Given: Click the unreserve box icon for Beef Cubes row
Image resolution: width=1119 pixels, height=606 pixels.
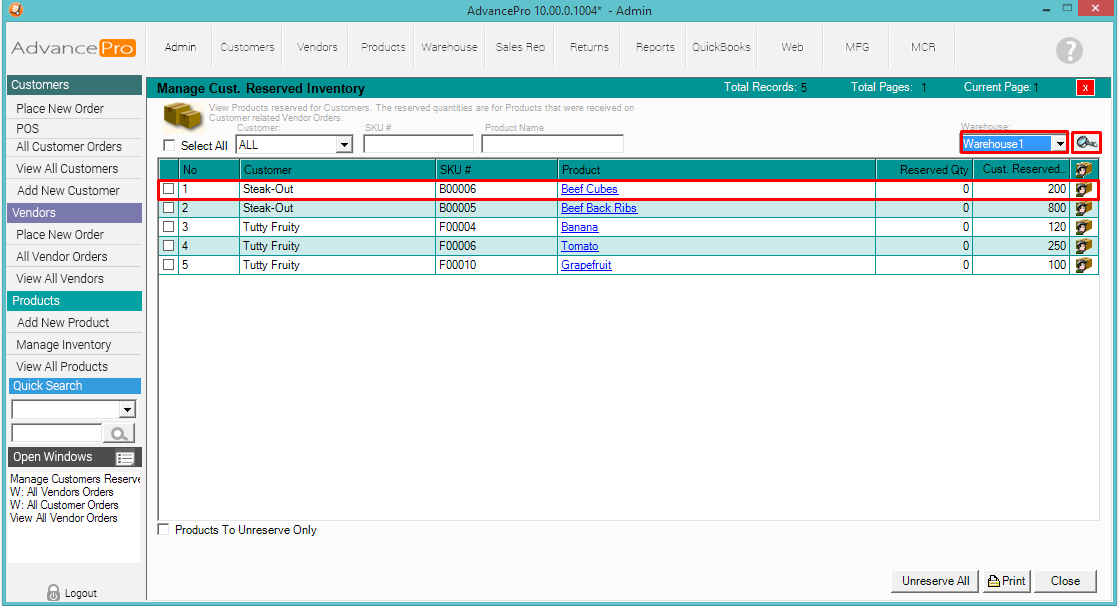Looking at the screenshot, I should point(1083,189).
